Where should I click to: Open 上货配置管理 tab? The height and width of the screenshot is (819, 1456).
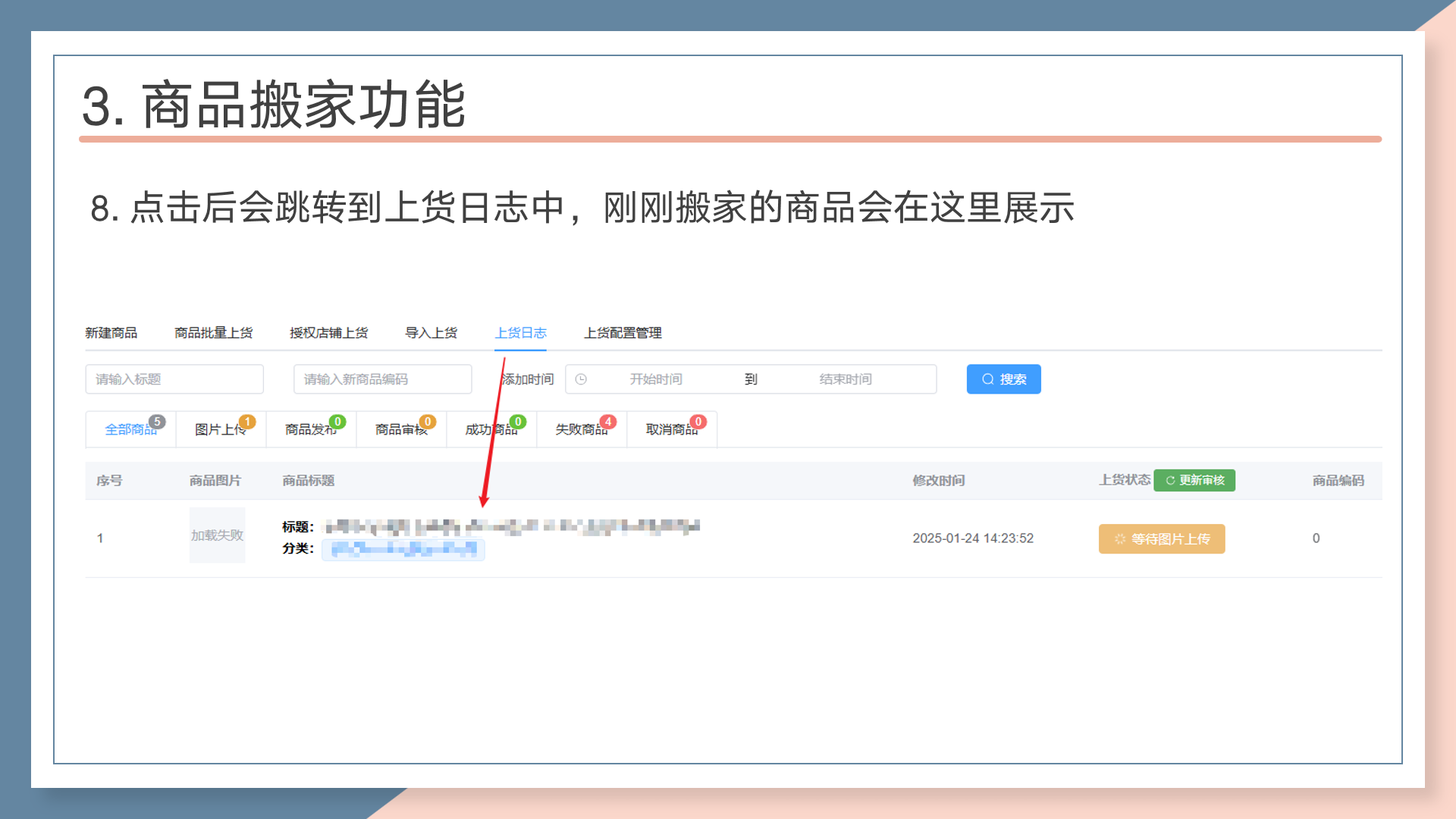tap(623, 333)
